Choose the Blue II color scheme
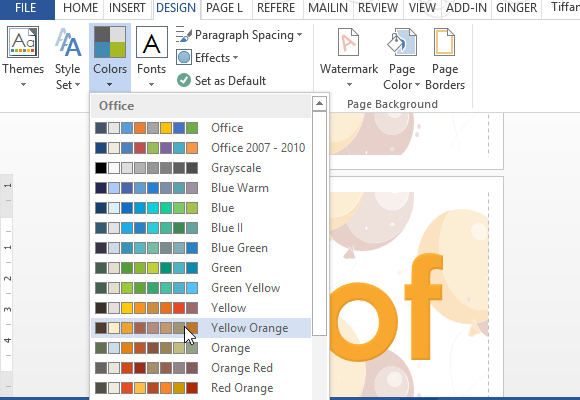The width and height of the screenshot is (580, 400). click(201, 228)
